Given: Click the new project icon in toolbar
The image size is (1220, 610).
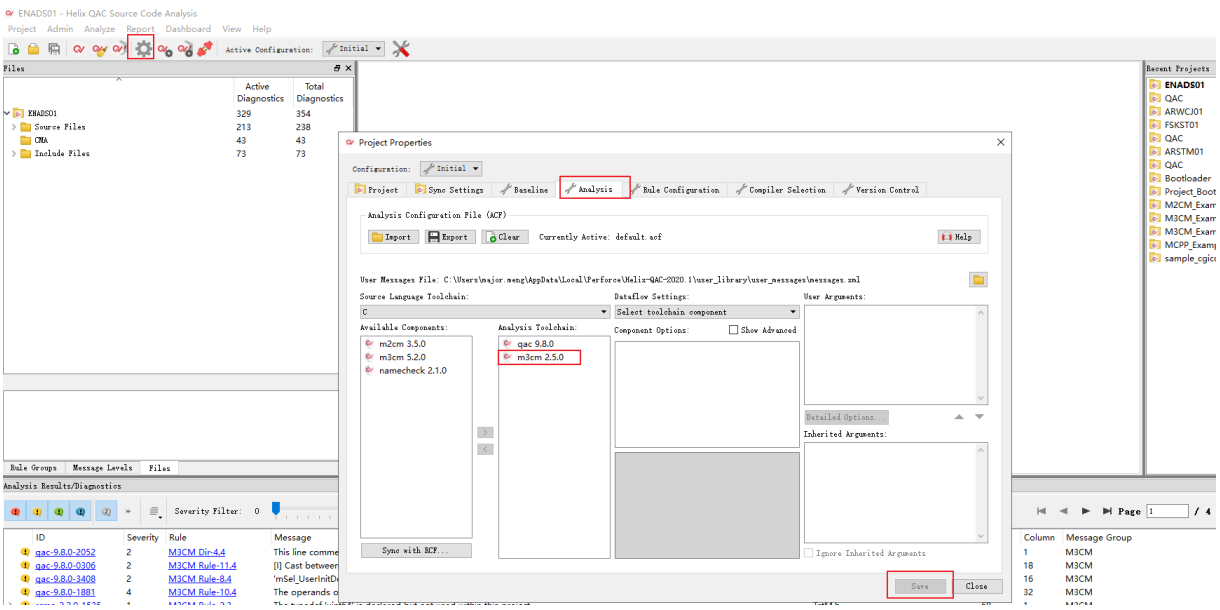Looking at the screenshot, I should coord(14,49).
